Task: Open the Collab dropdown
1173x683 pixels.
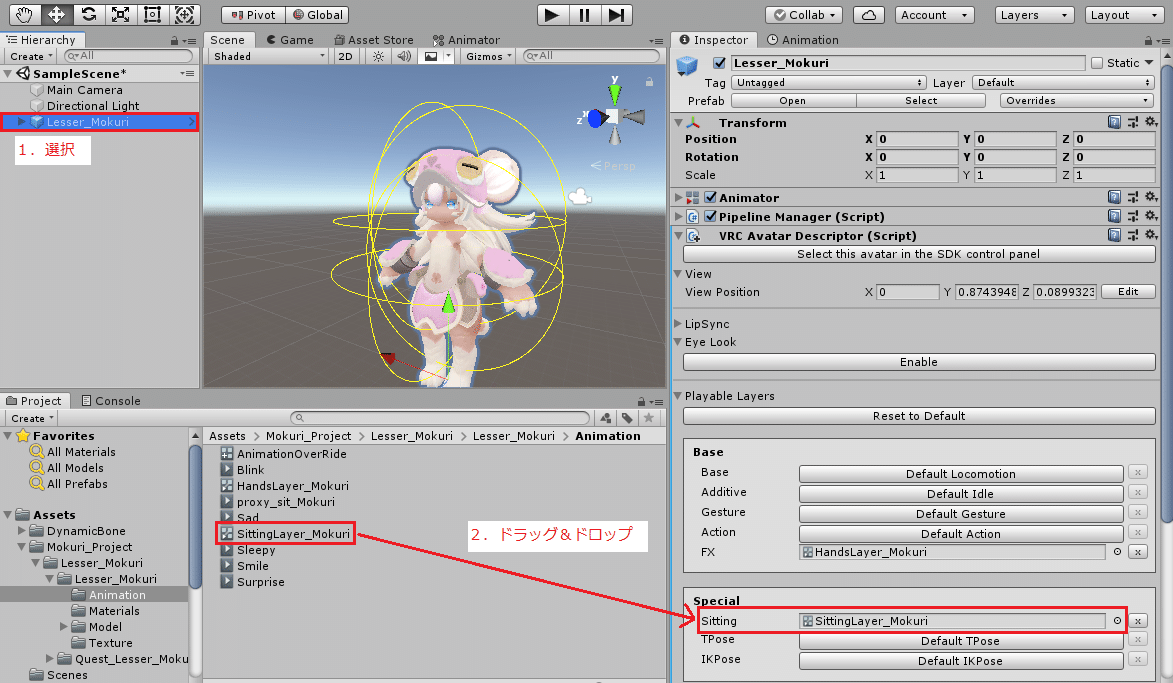Action: click(x=804, y=15)
